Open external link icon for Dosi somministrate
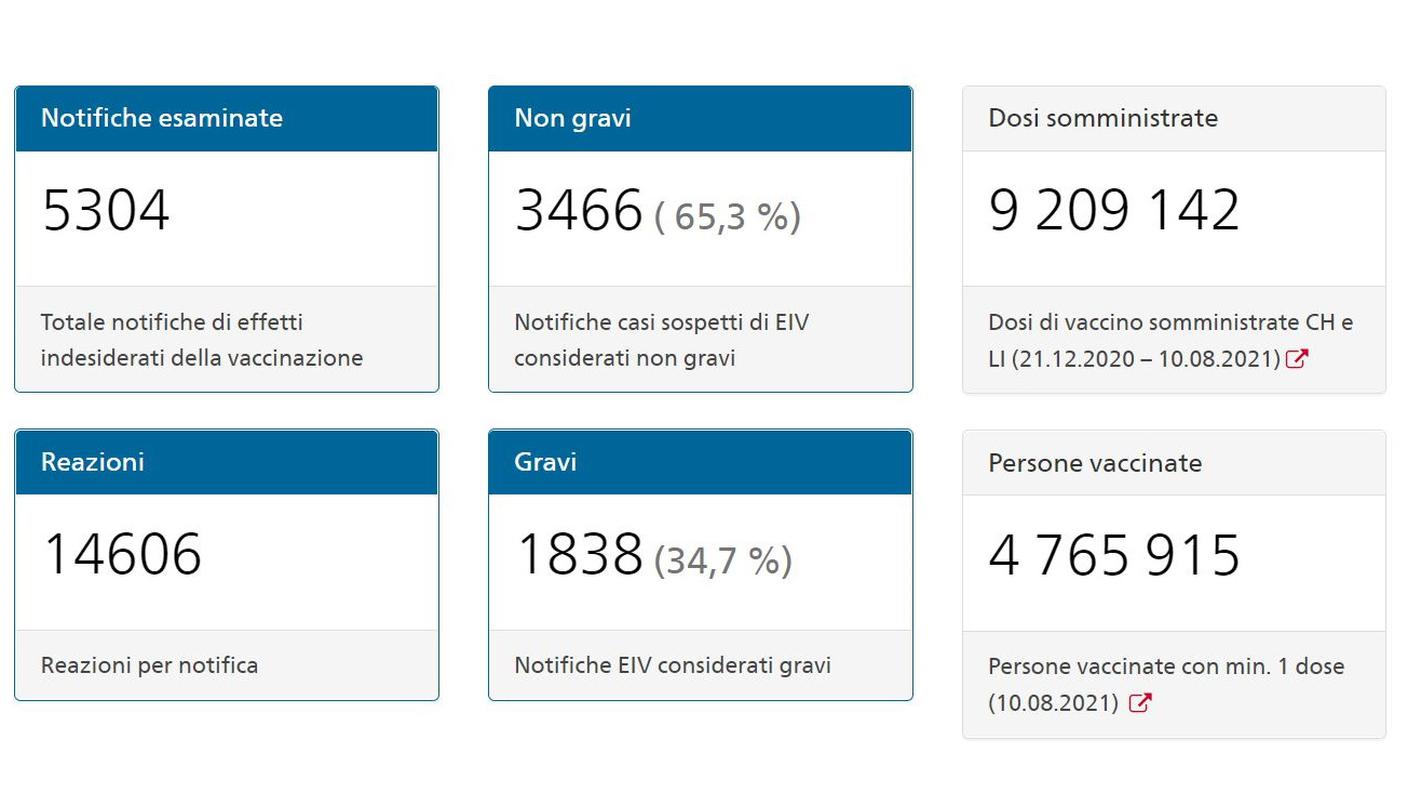The height and width of the screenshot is (792, 1408). [x=1296, y=358]
